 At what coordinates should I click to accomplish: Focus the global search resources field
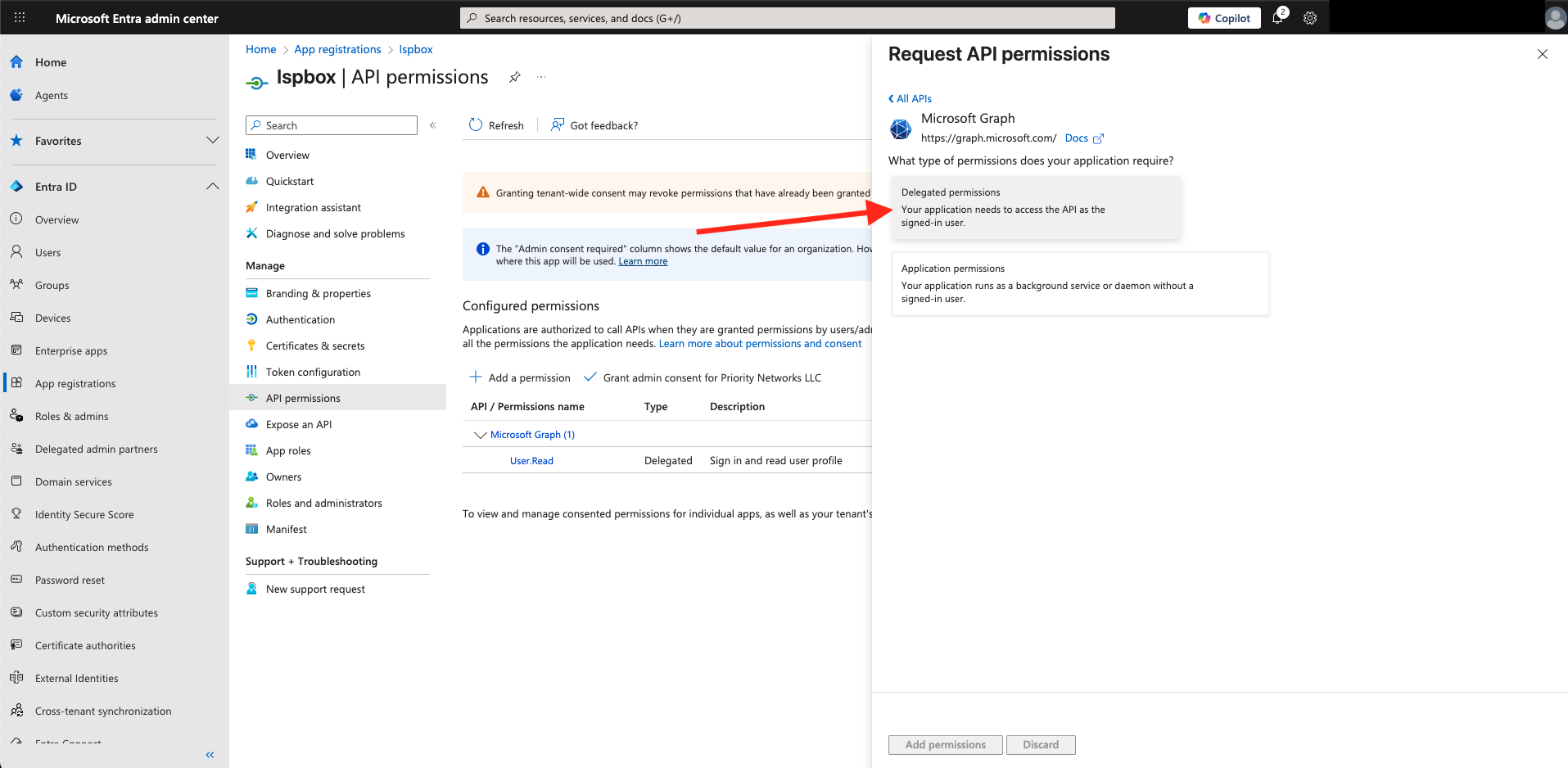point(786,18)
